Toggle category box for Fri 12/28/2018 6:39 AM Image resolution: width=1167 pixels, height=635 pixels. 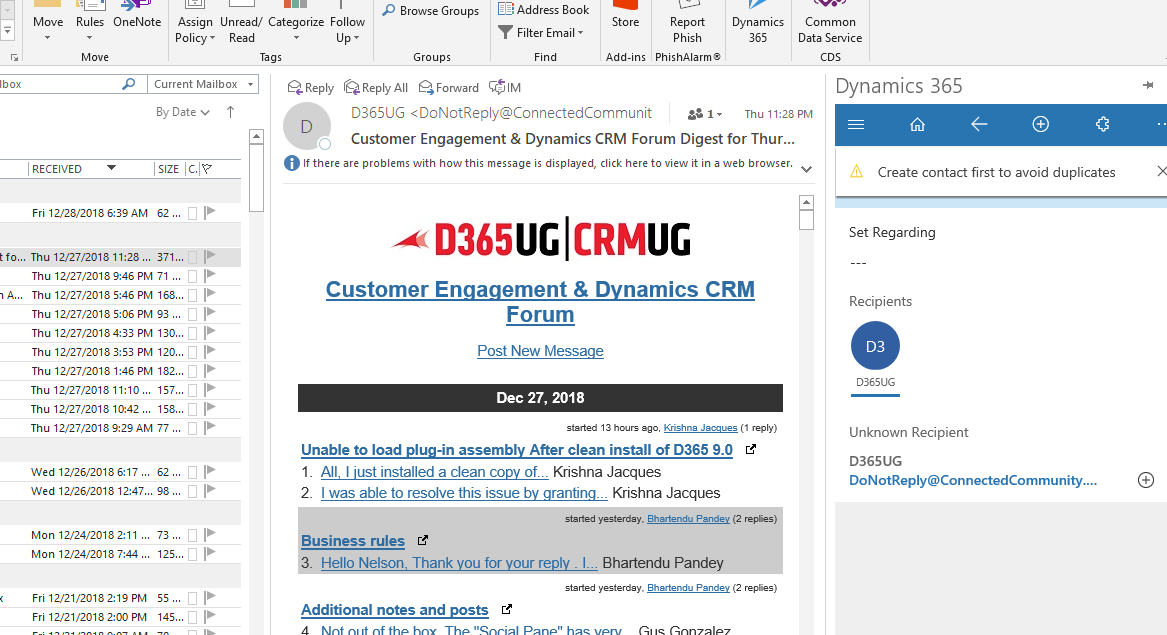[x=193, y=213]
